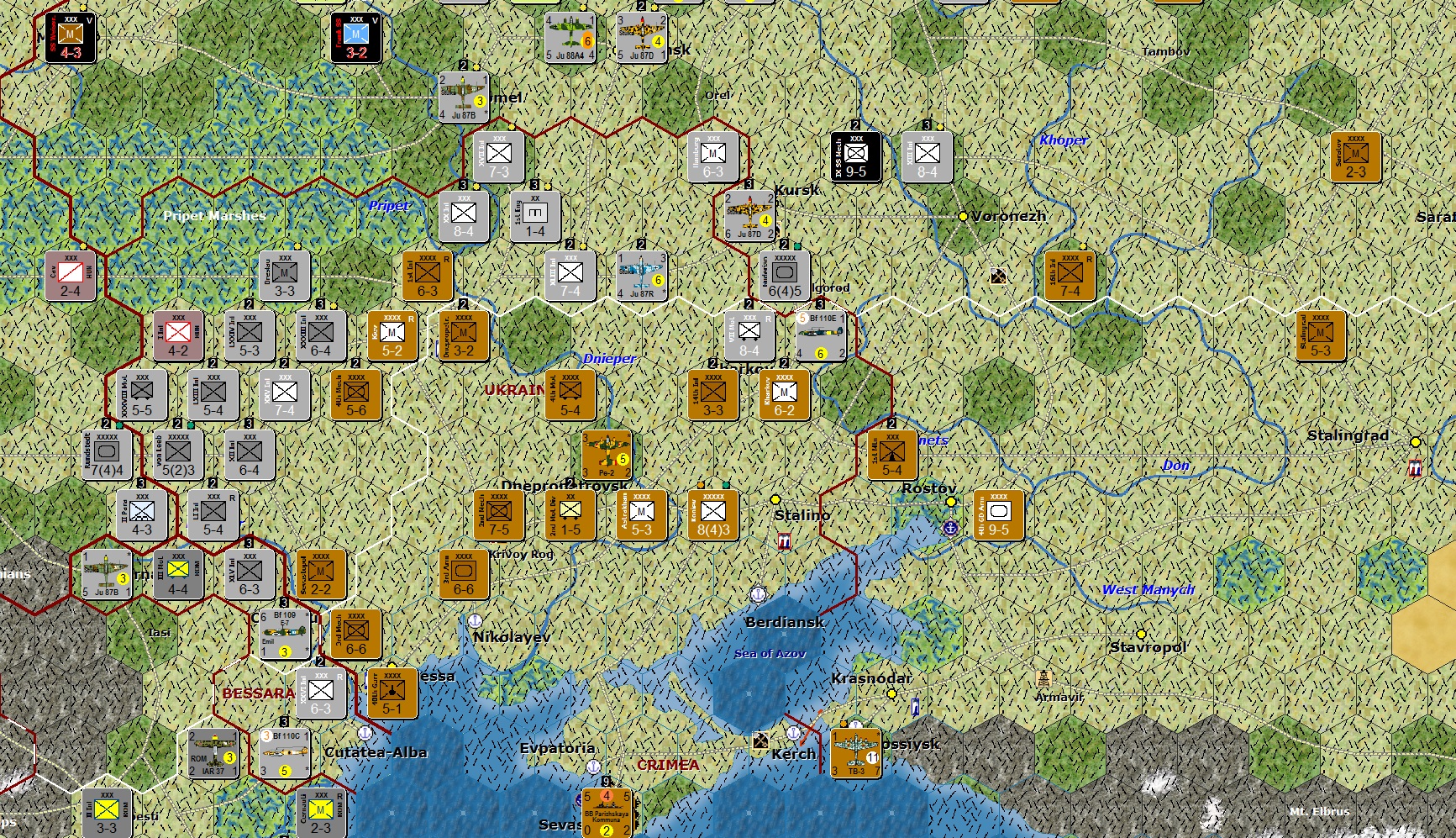Screen dimensions: 1456x838
Task: Click the Nikolayev city label
Action: [x=512, y=637]
